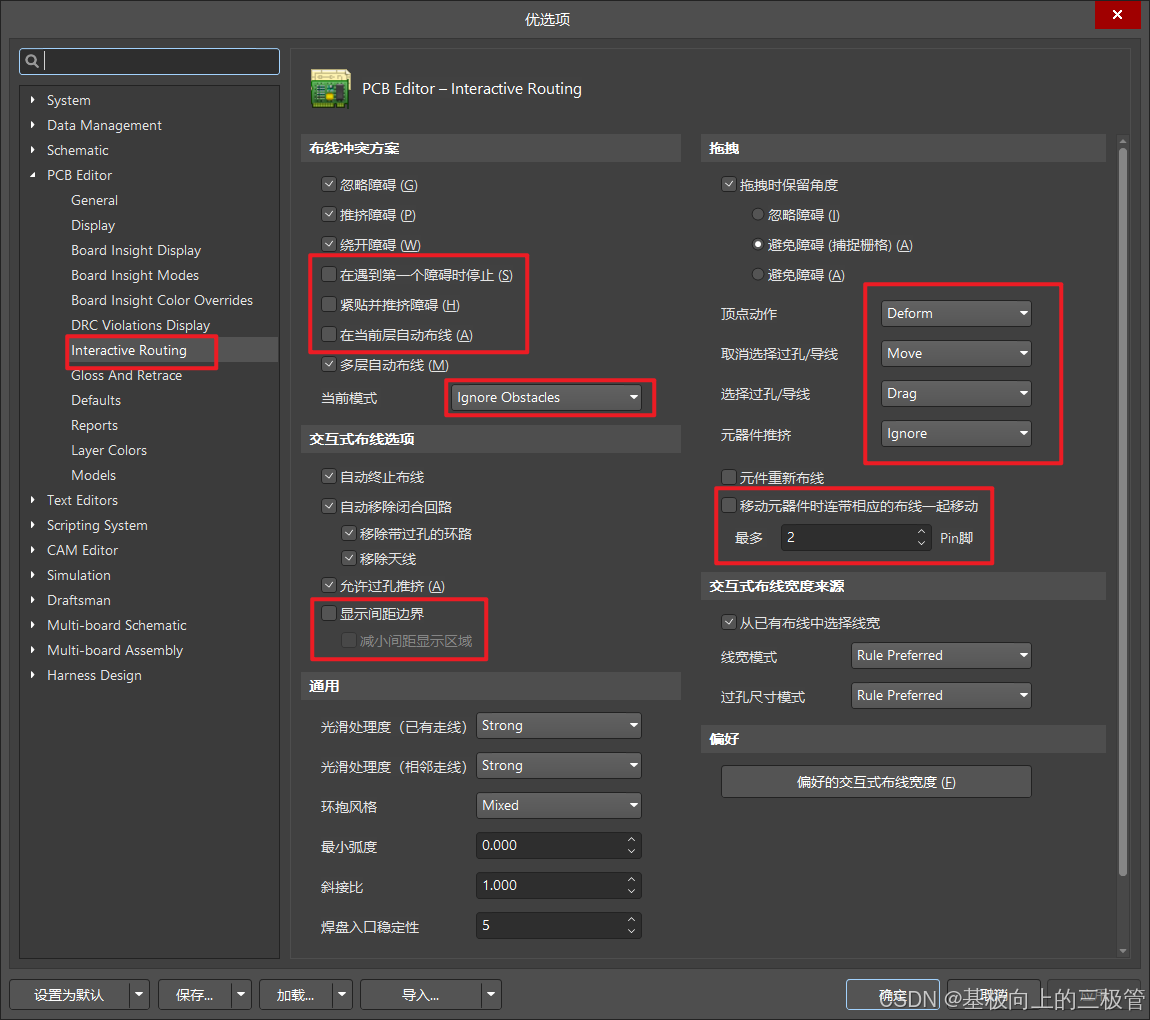Open the Models page
The image size is (1150, 1020).
pyautogui.click(x=93, y=475)
